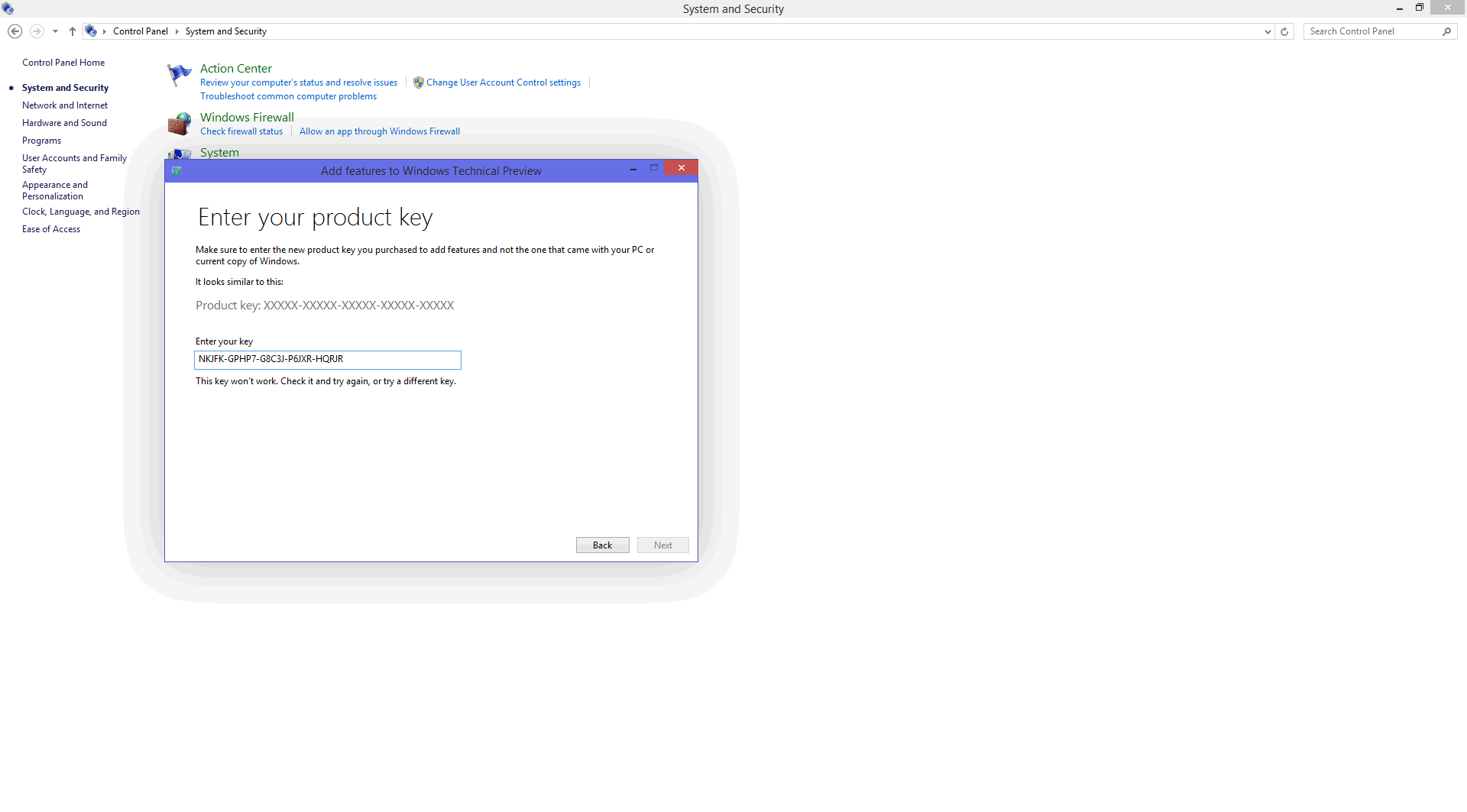
Task: Click the Forward navigation arrow in Control Panel
Action: (37, 31)
